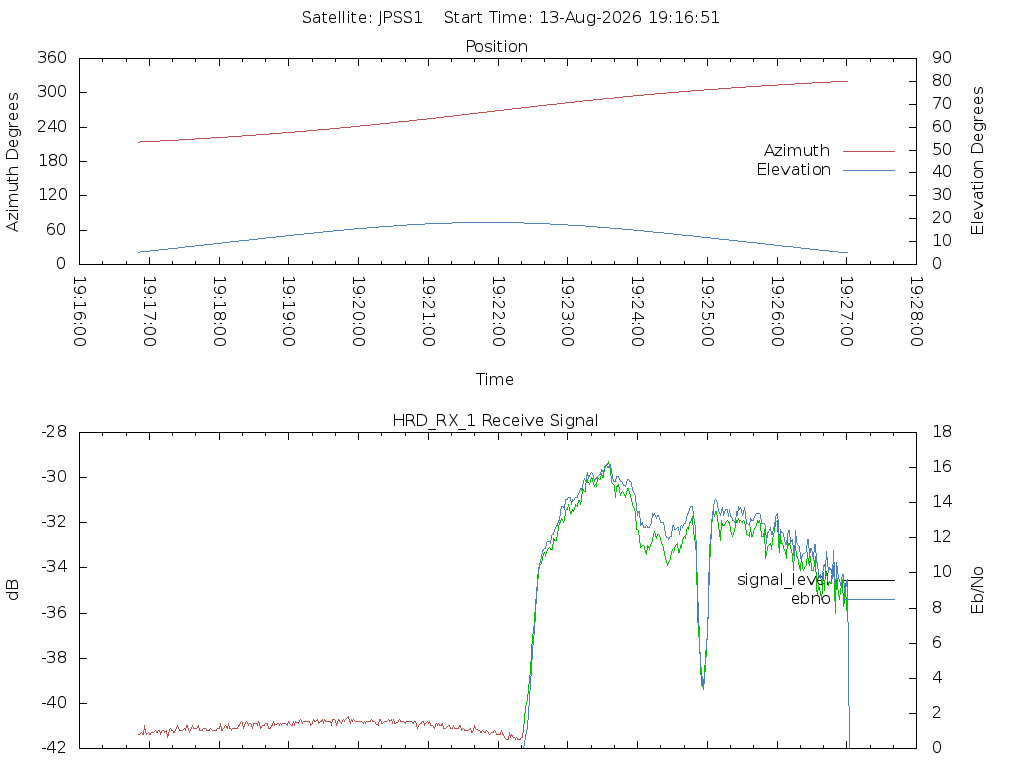Click the signal_level legend label

784,580
